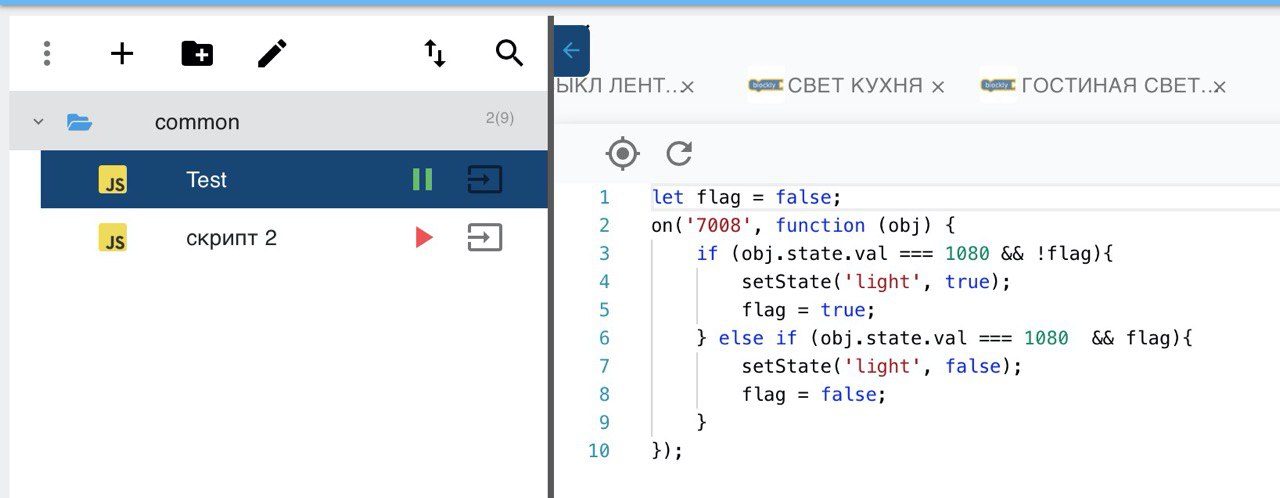The height and width of the screenshot is (498, 1280).
Task: Switch to СВЕТ КУХНЯ tab
Action: coord(855,86)
